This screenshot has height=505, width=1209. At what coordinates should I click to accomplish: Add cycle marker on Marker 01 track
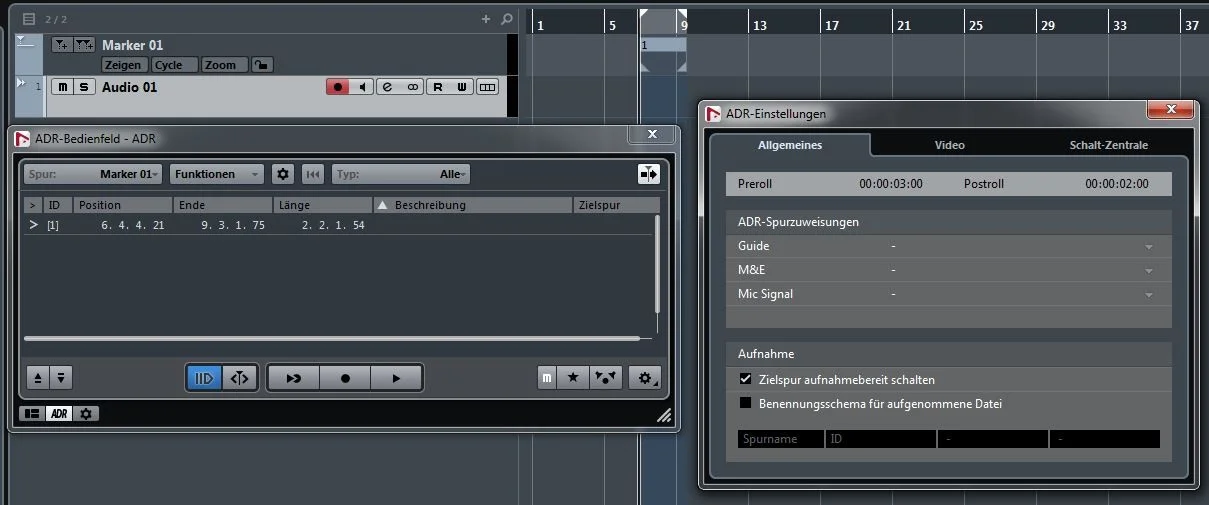tap(84, 45)
